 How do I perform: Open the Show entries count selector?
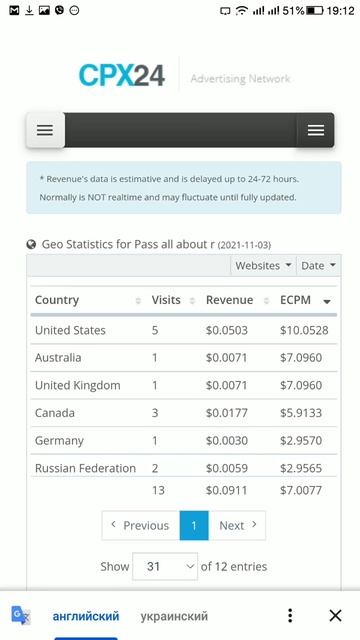point(165,567)
